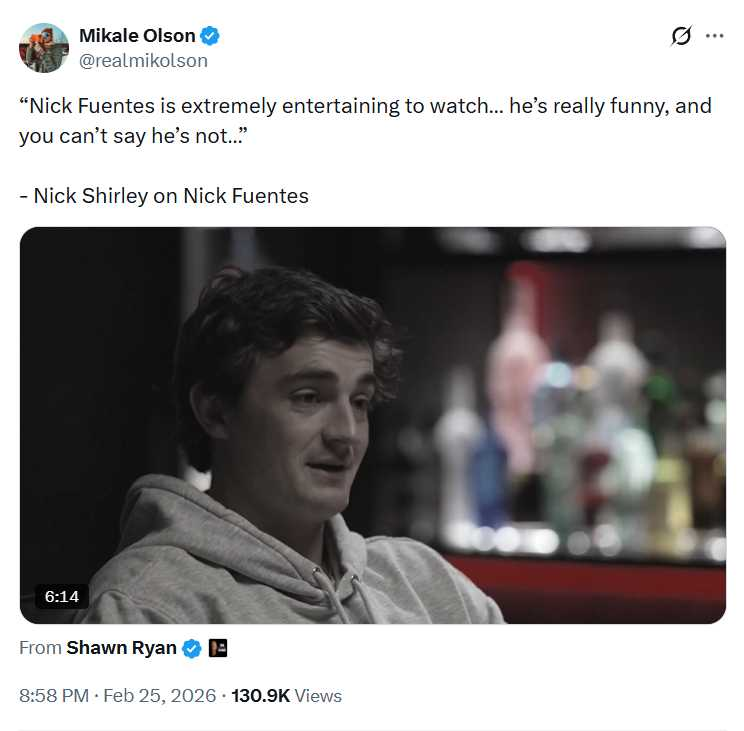The image size is (744, 731).
Task: Click the blue verified badge beside Mikale Olson
Action: [210, 36]
